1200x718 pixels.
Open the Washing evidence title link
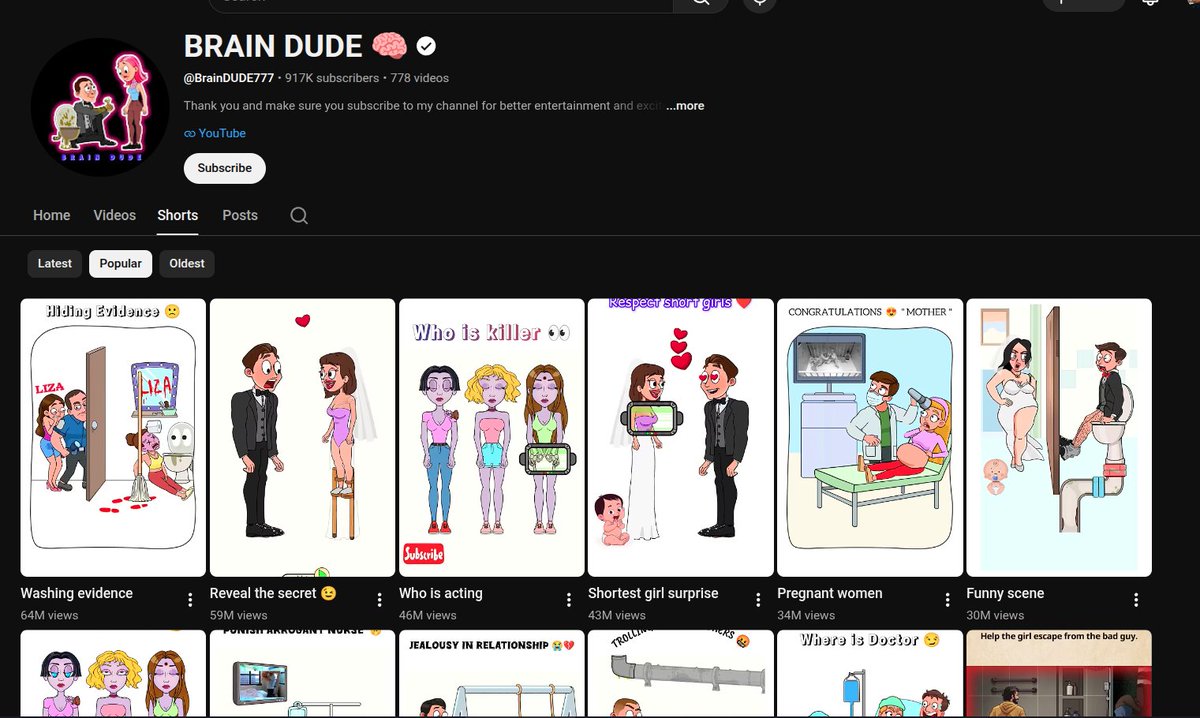click(x=77, y=593)
